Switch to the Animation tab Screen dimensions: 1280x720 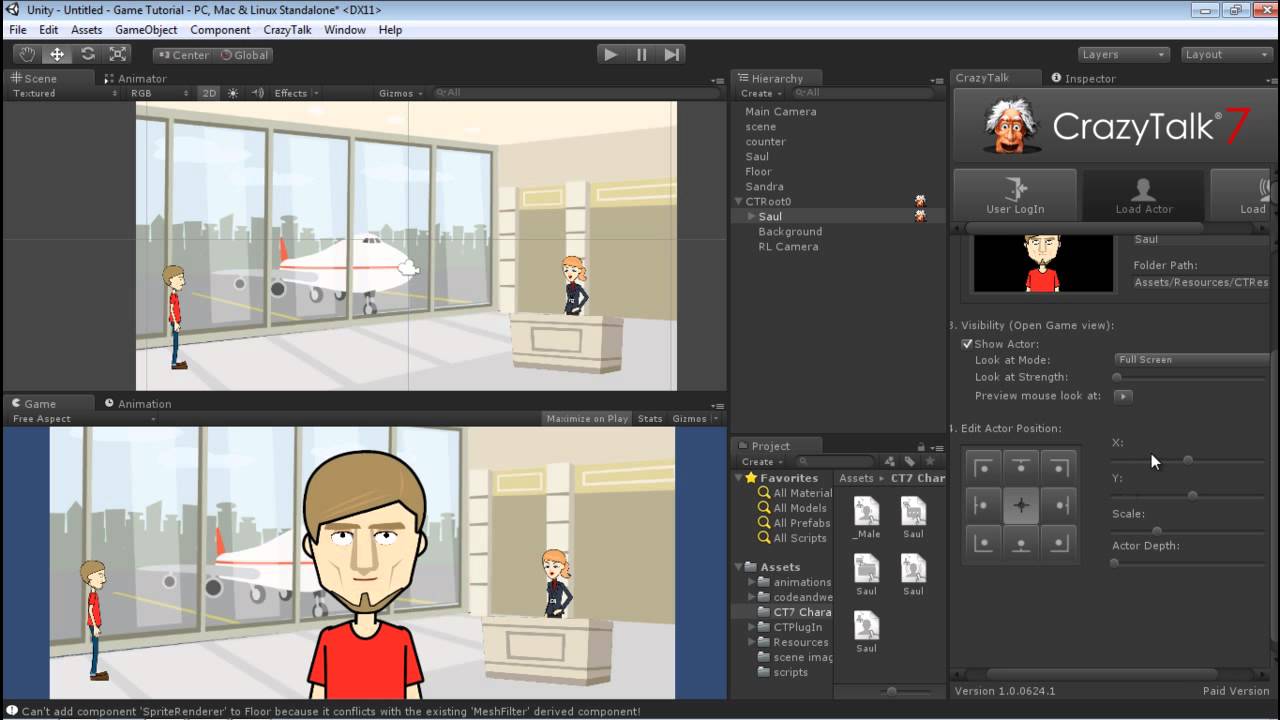pos(136,404)
